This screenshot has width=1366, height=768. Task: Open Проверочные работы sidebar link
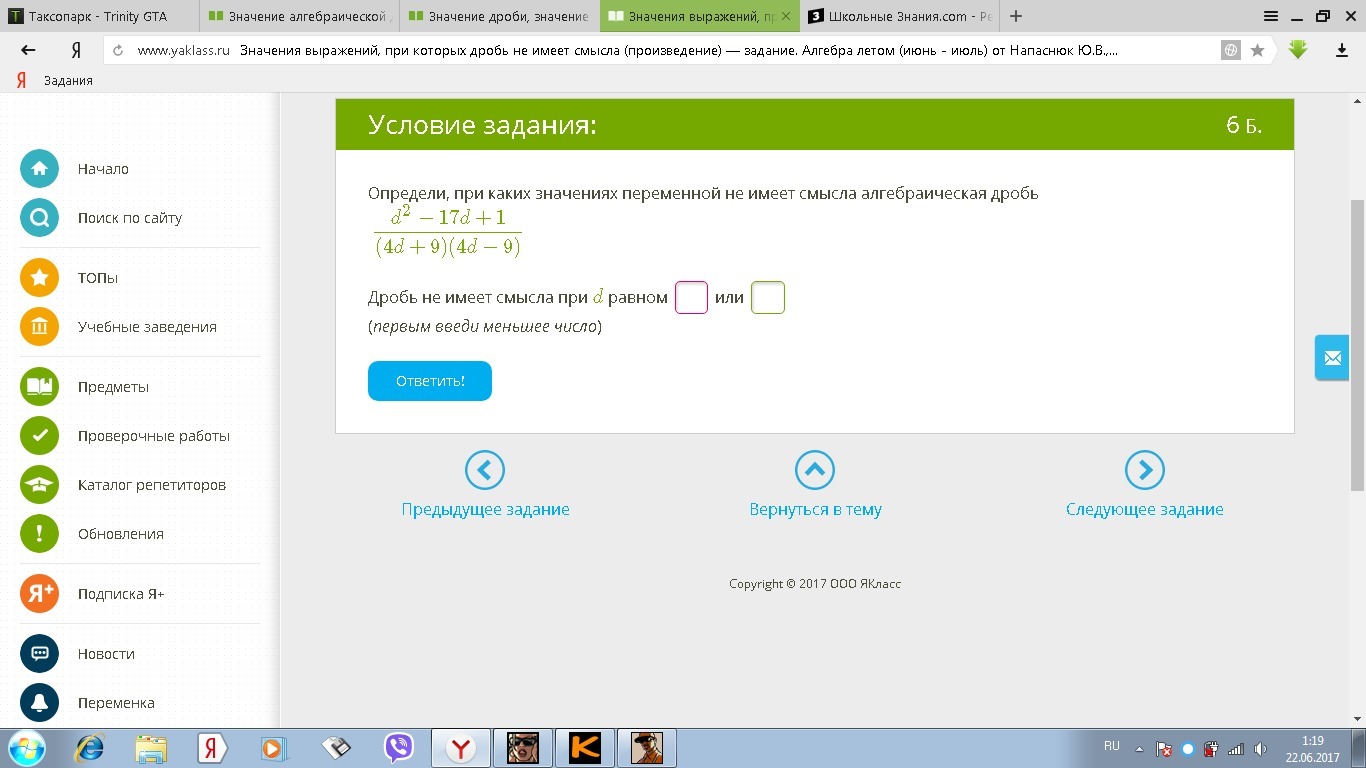click(x=154, y=436)
